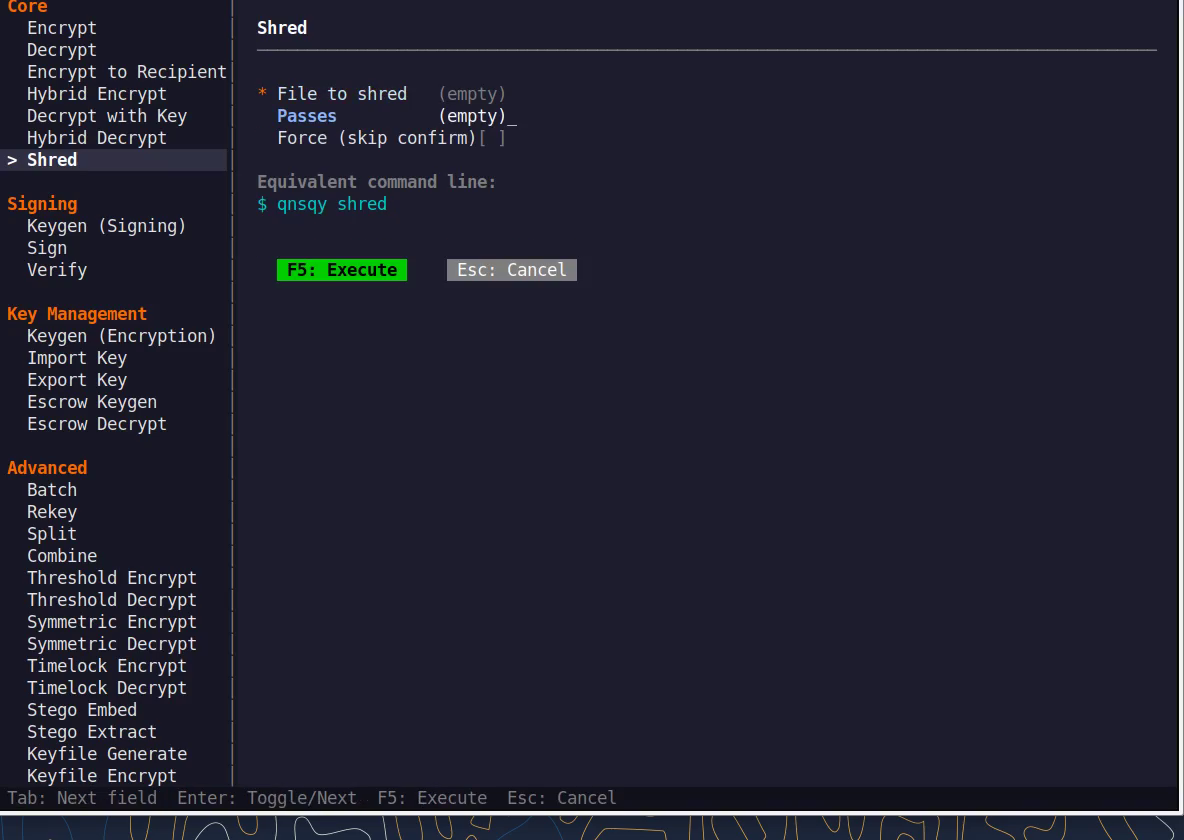Open Keygen (Encryption)
Screen dimensions: 1184x840
[122, 335]
